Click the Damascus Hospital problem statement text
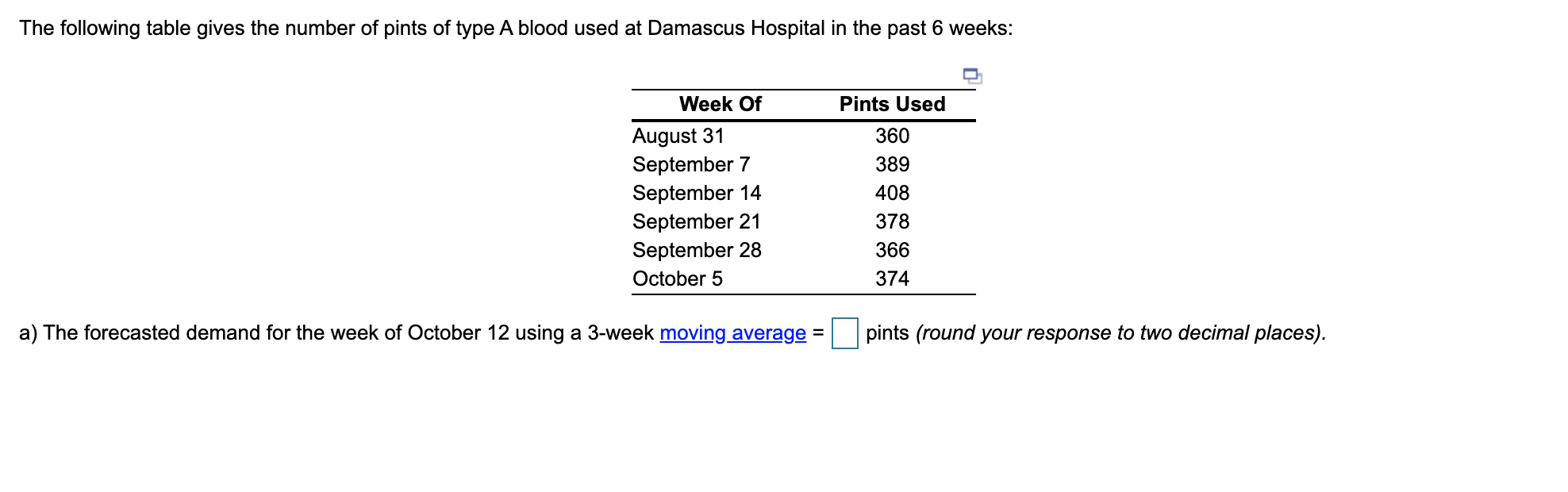 coord(516,28)
